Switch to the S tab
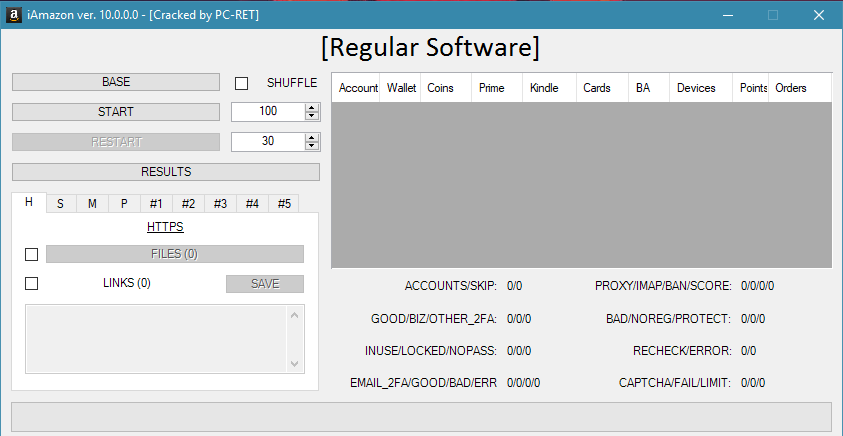Screen dimensions: 843x436 pyautogui.click(x=60, y=204)
